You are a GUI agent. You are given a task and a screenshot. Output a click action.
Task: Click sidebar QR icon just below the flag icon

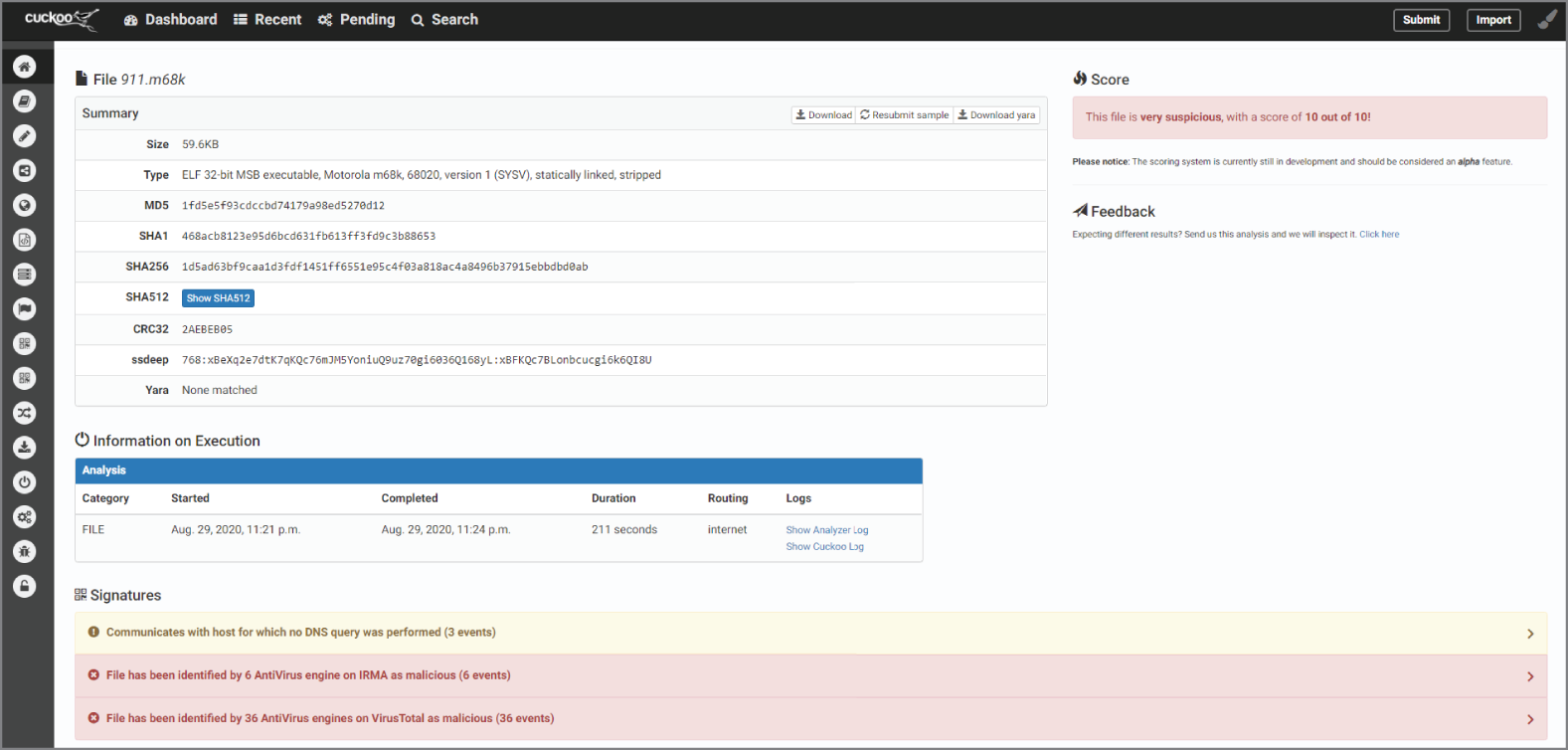pyautogui.click(x=25, y=344)
